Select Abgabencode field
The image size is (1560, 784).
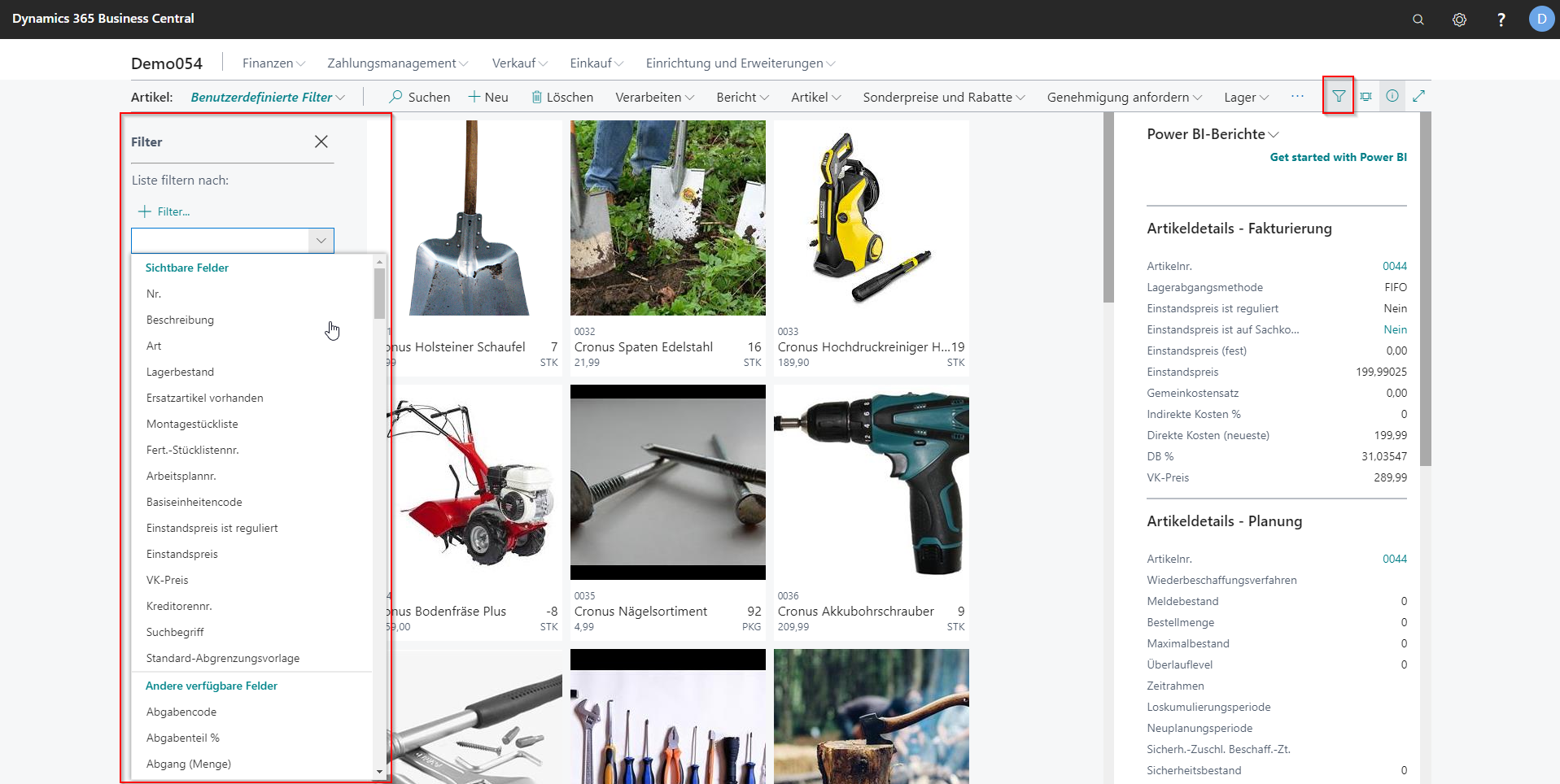(253, 712)
